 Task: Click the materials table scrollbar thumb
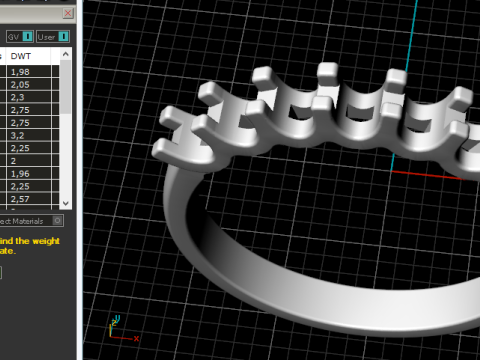[66, 87]
